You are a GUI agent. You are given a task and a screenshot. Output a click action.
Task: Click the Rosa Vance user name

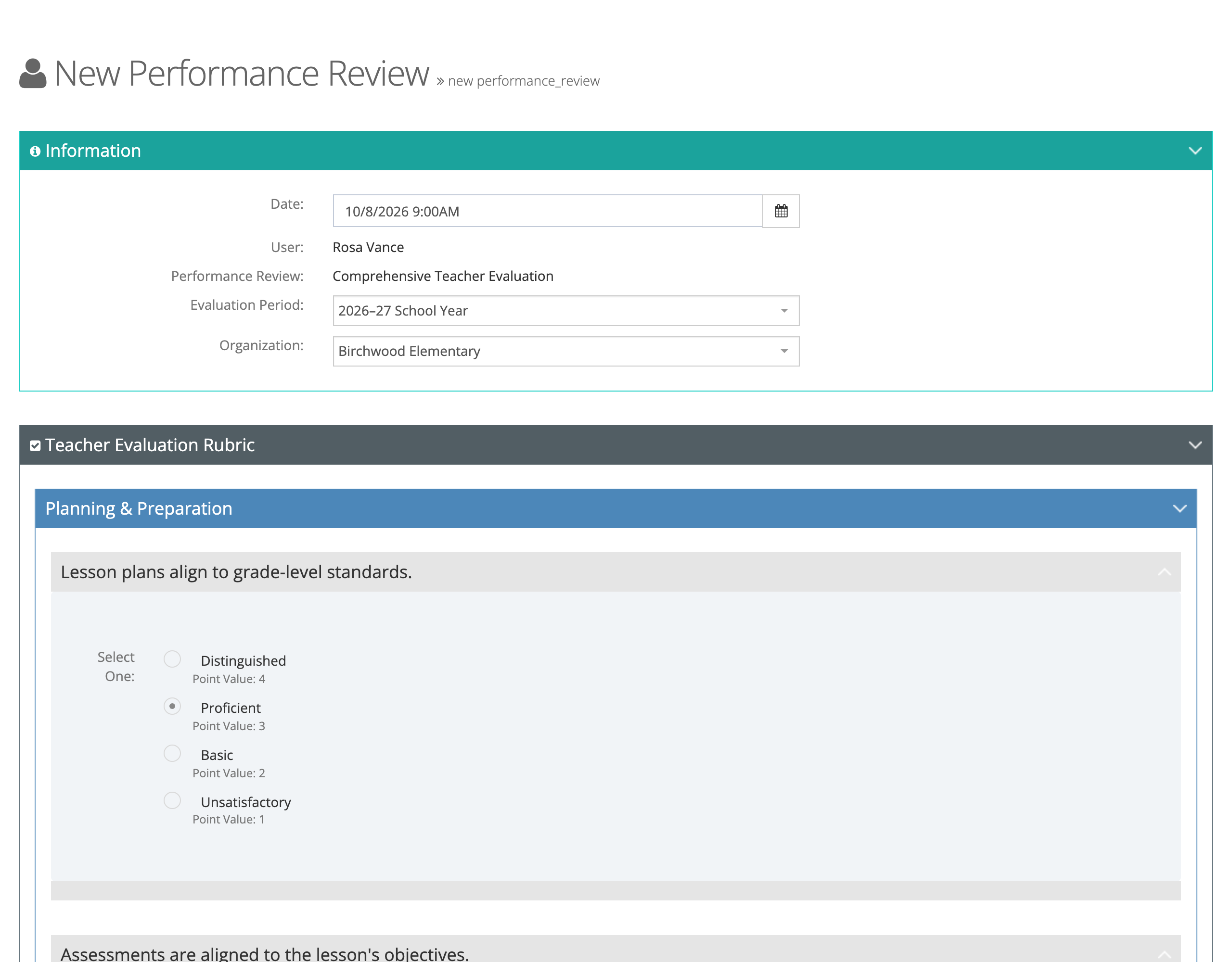[368, 247]
